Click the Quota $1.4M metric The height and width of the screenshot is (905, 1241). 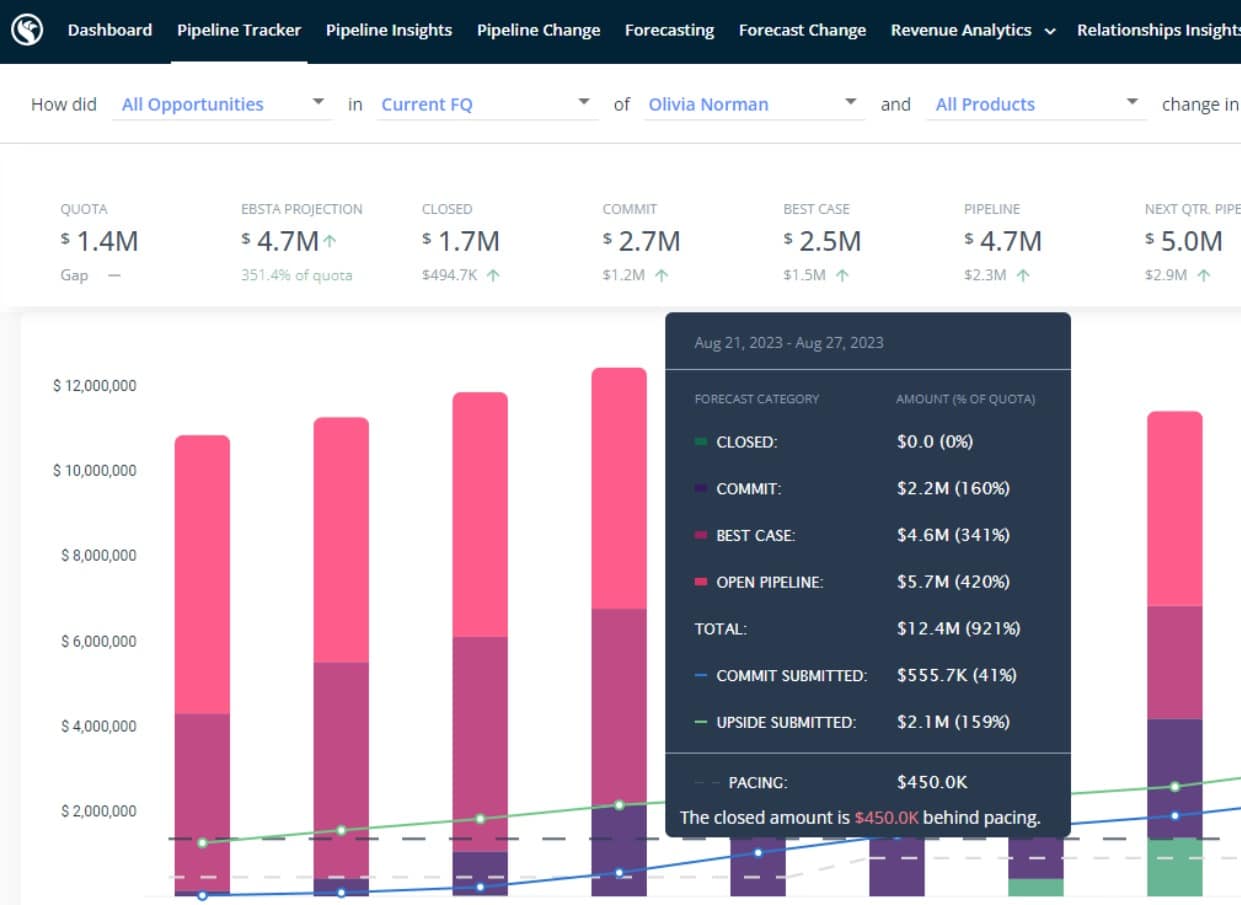coord(100,241)
